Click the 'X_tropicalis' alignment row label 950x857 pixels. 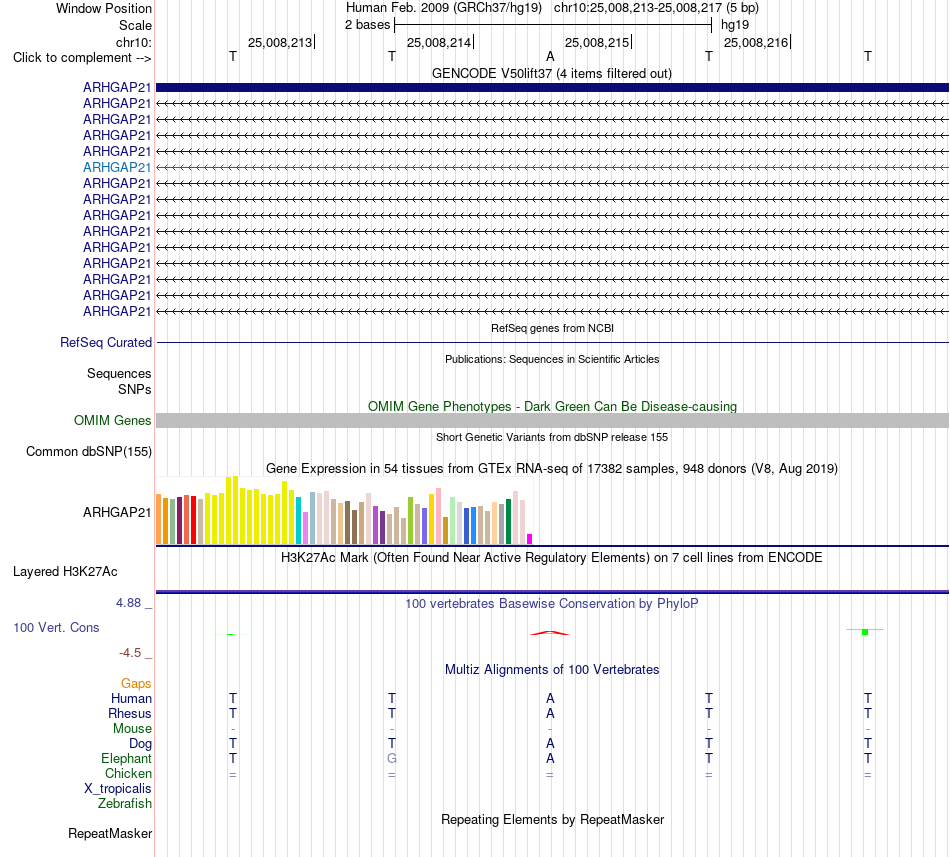(118, 789)
